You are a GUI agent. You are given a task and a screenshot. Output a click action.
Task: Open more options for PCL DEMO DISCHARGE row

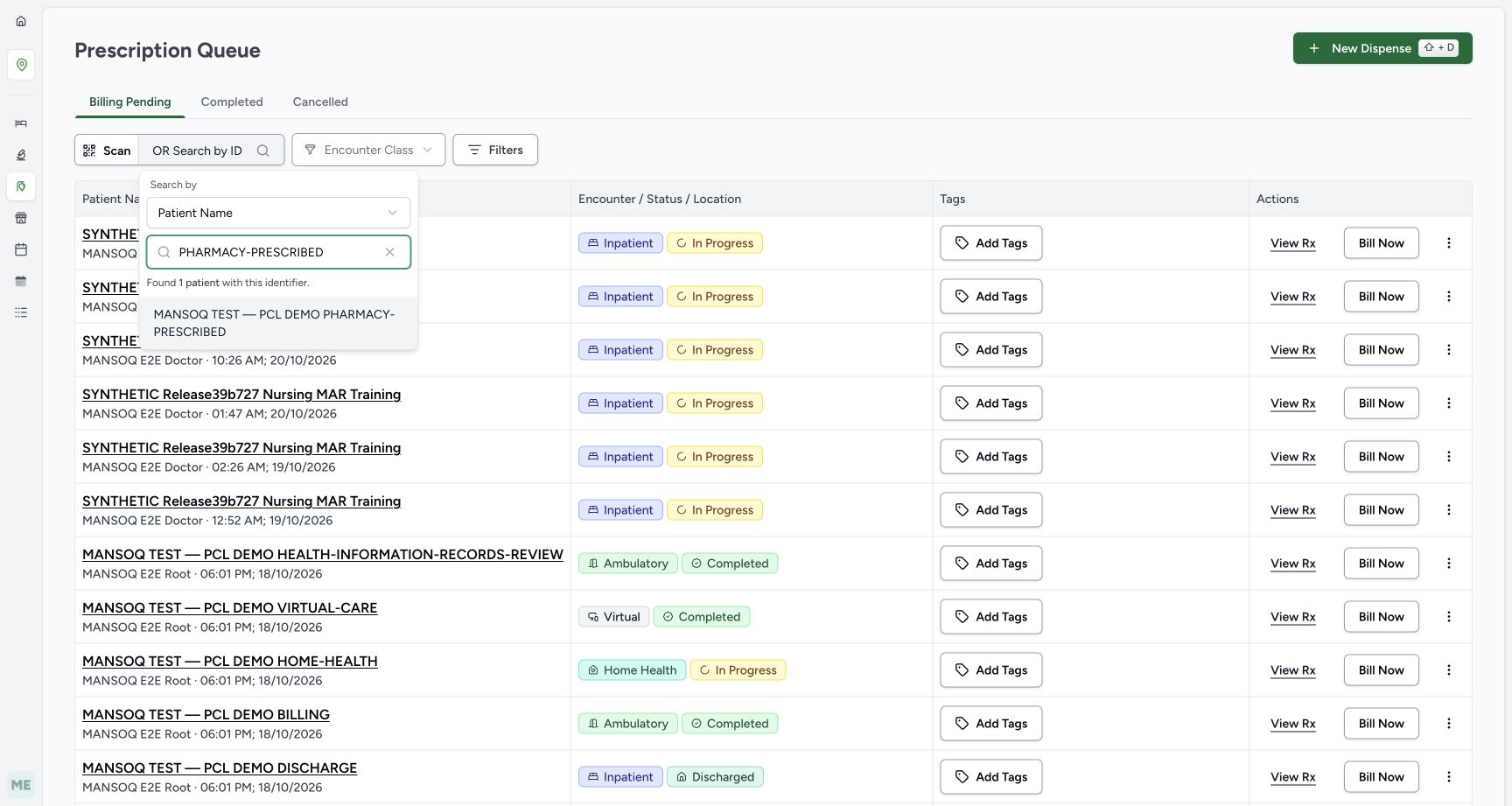pyautogui.click(x=1449, y=777)
